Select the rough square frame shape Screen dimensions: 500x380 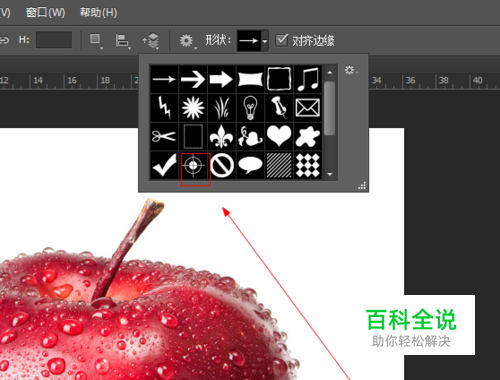point(279,79)
